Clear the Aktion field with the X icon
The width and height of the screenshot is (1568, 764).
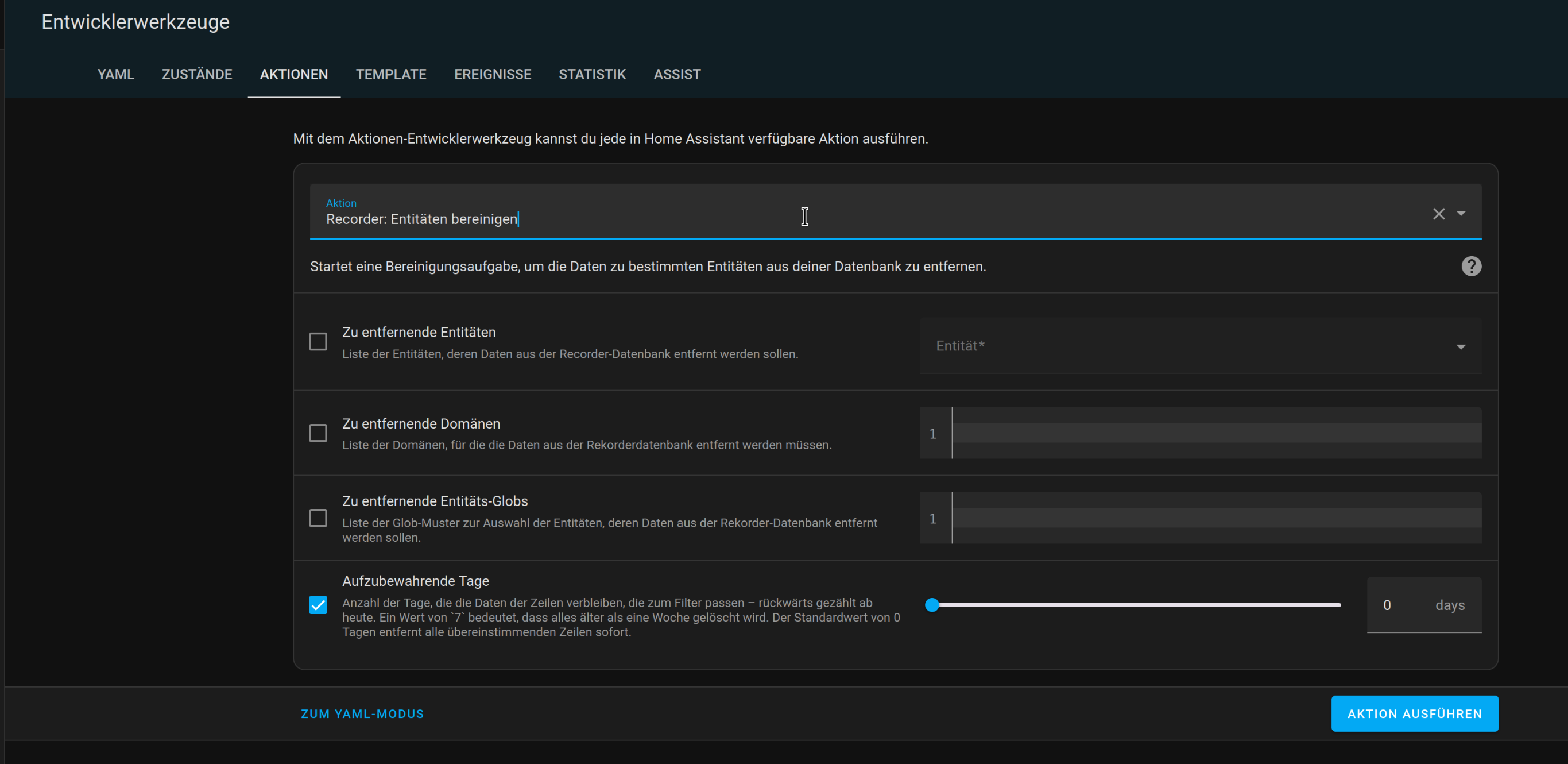point(1438,214)
